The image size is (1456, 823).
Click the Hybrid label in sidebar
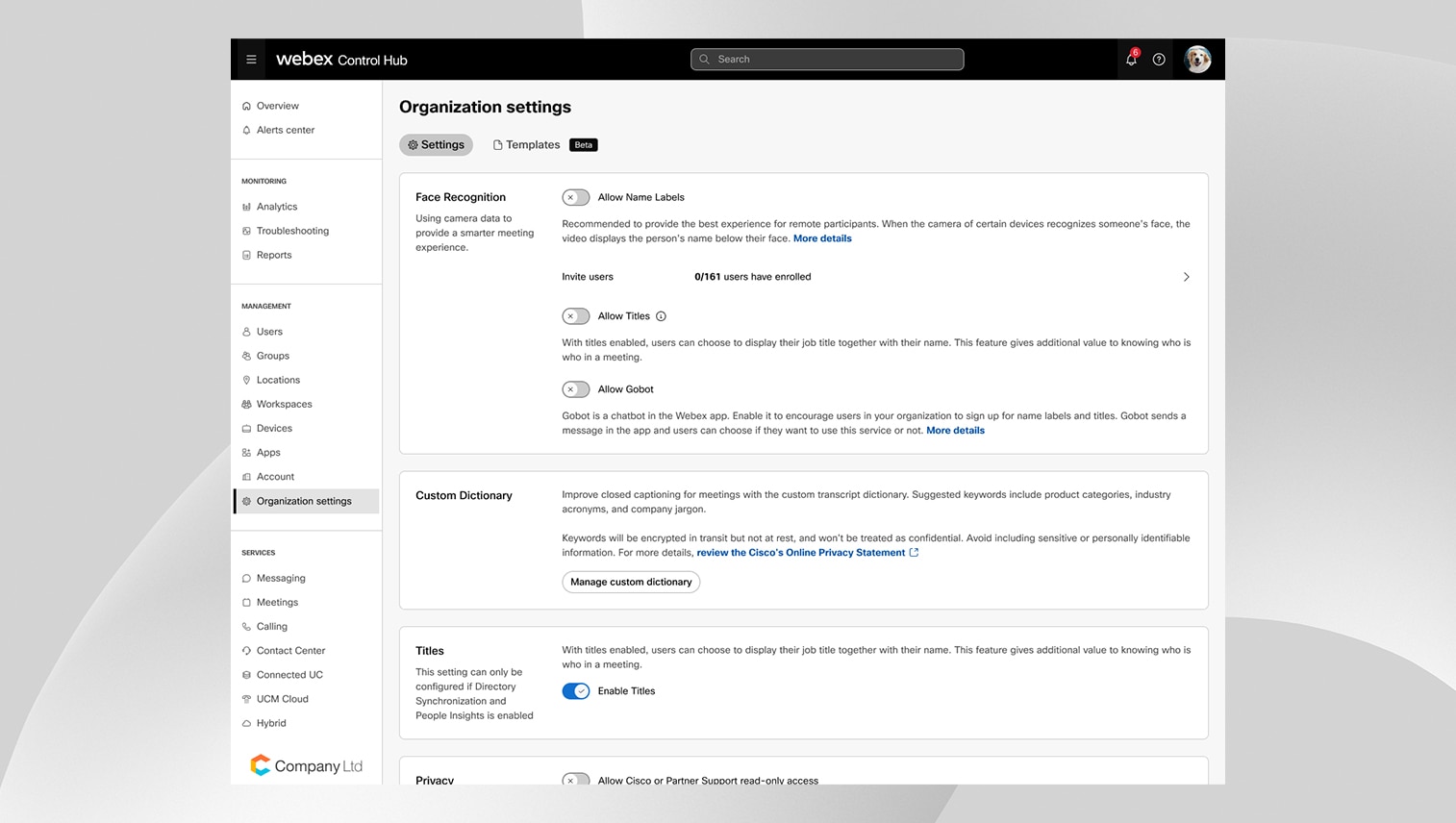click(x=271, y=723)
